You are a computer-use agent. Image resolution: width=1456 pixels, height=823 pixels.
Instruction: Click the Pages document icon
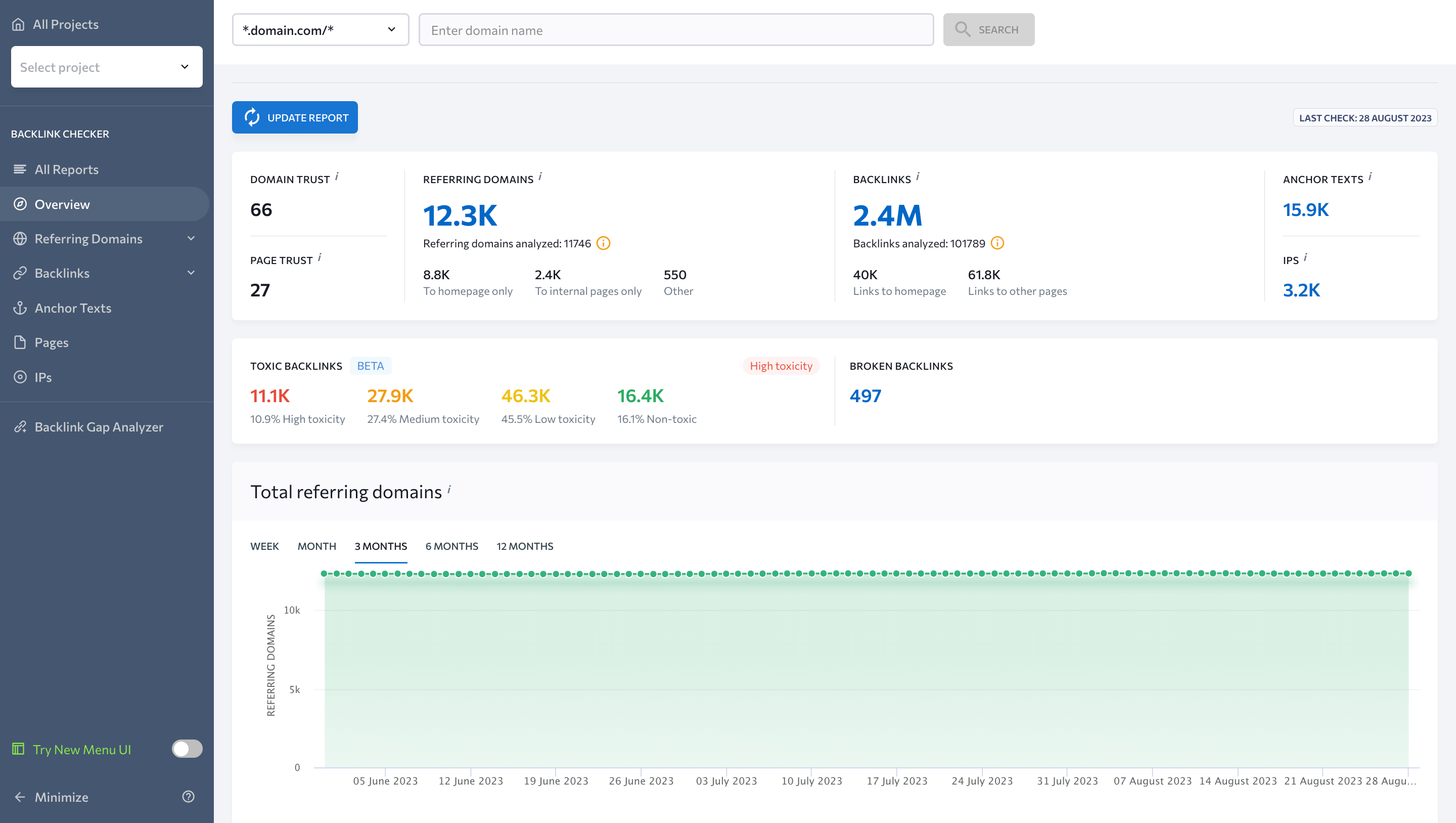pos(20,342)
